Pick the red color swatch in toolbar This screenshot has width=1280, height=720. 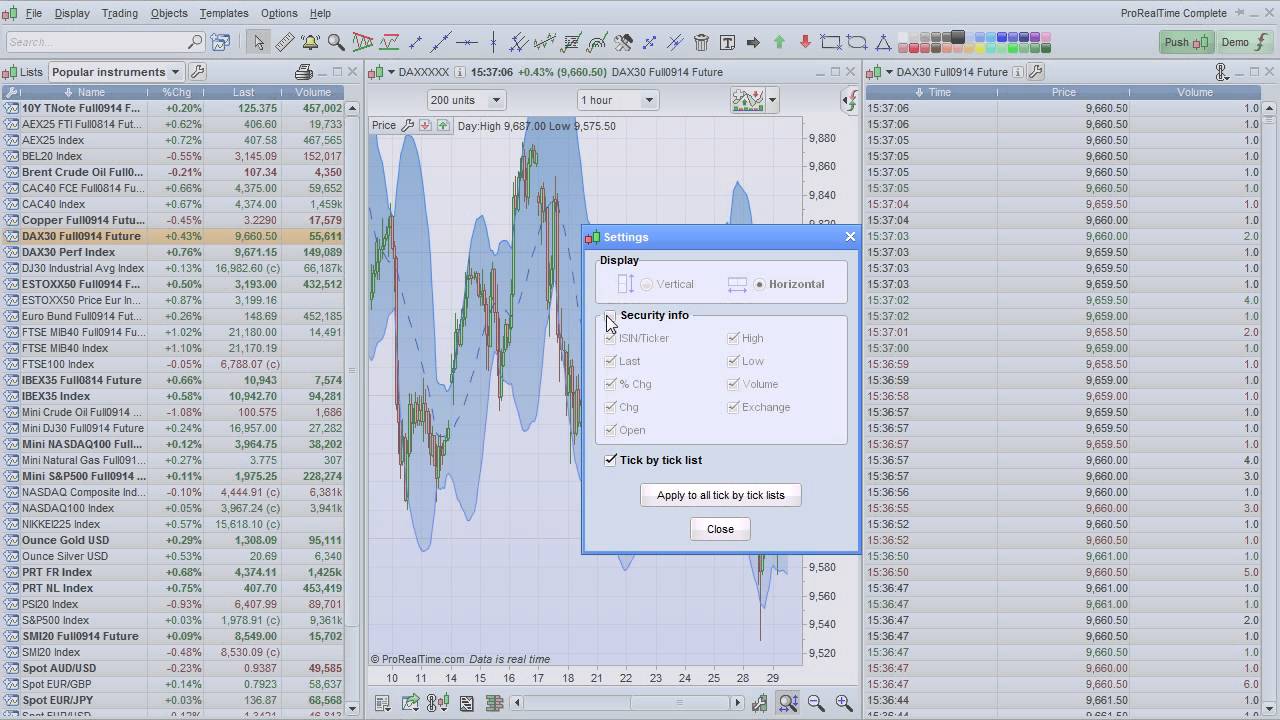tap(914, 47)
